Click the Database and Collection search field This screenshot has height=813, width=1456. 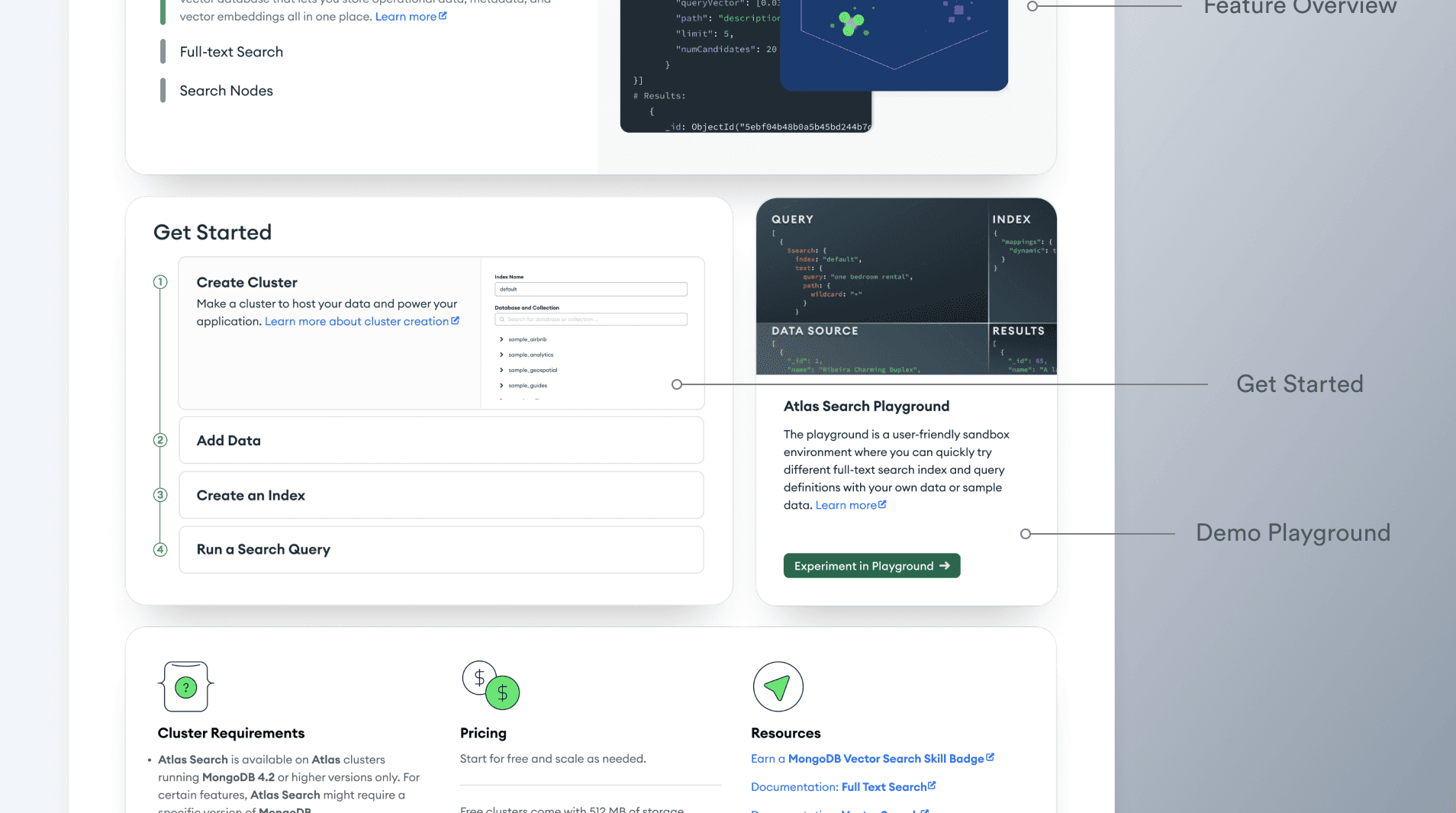[x=591, y=320]
